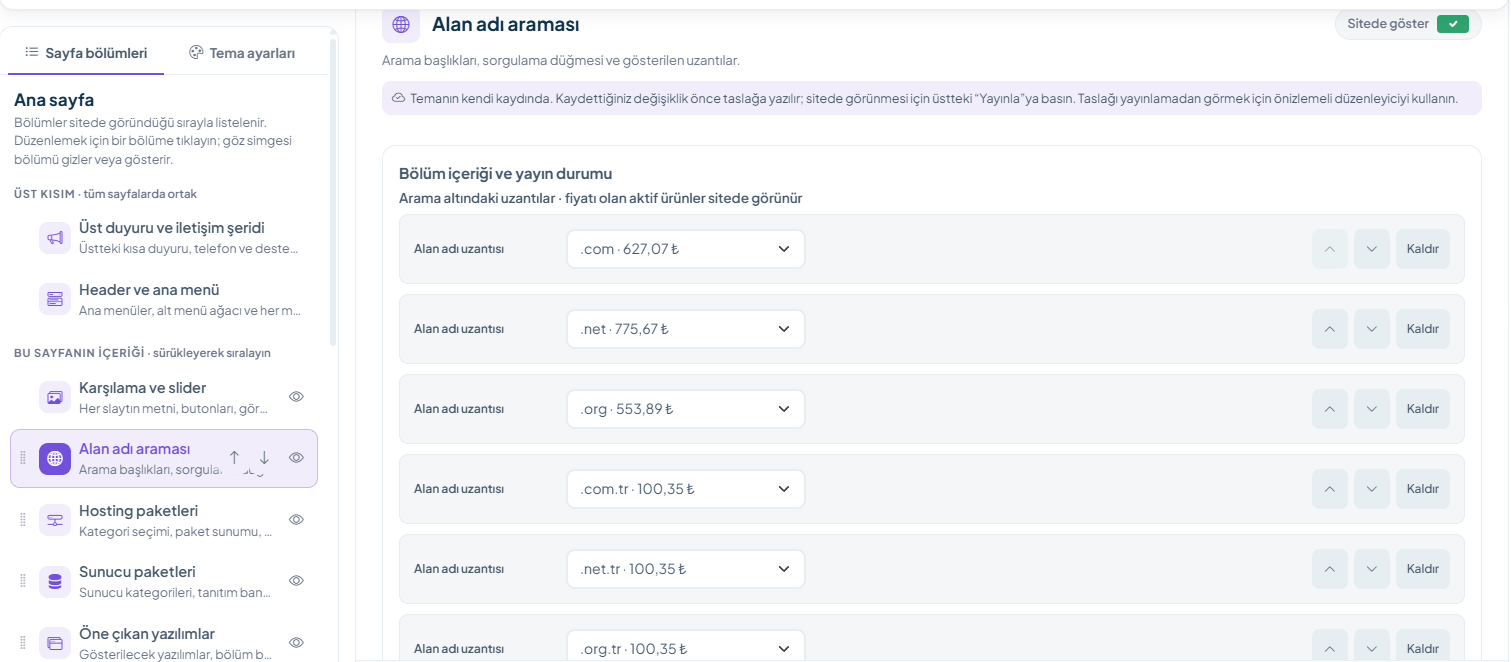Viewport: 1511px width, 662px height.
Task: Toggle visibility of Alan adı araması section
Action: (x=296, y=458)
